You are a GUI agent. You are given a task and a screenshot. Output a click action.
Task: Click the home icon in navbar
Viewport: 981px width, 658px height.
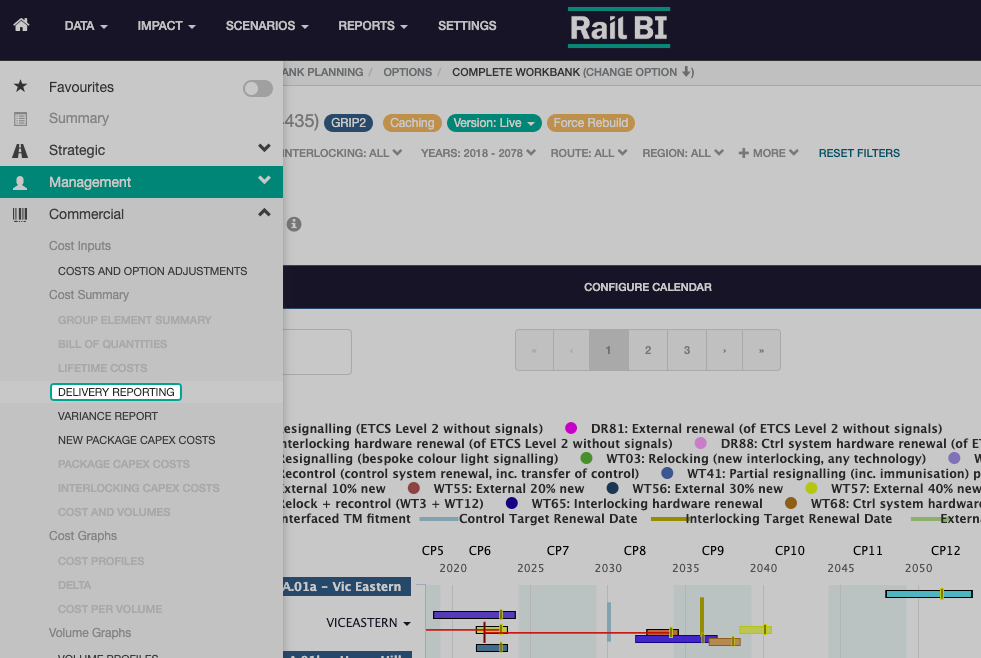coord(21,25)
